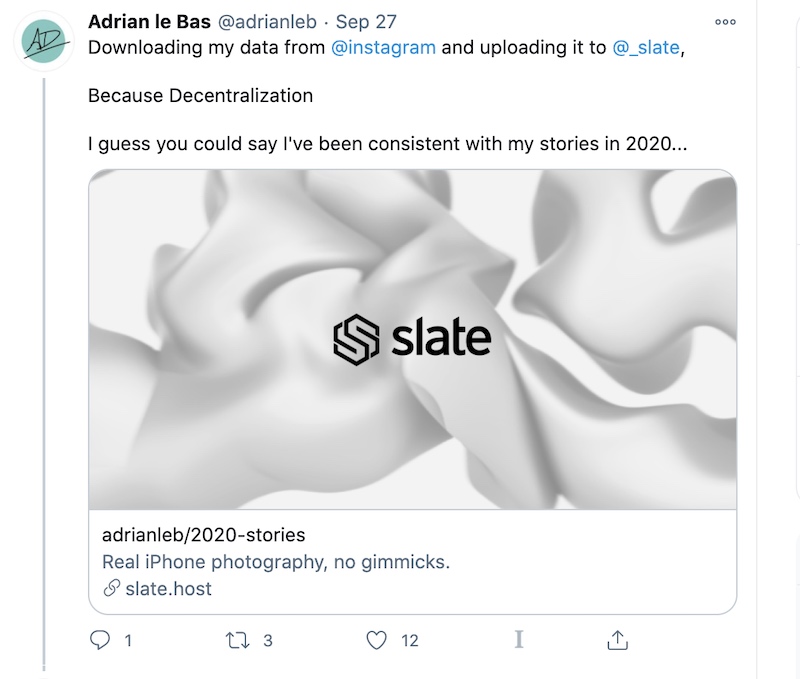
Task: Click the like count showing 12
Action: click(x=410, y=639)
